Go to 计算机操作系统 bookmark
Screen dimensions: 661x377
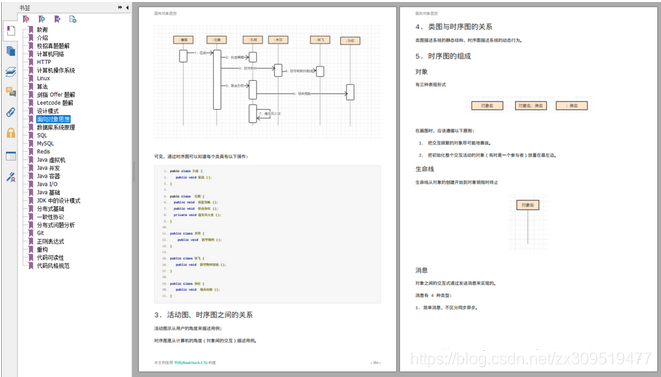56,70
